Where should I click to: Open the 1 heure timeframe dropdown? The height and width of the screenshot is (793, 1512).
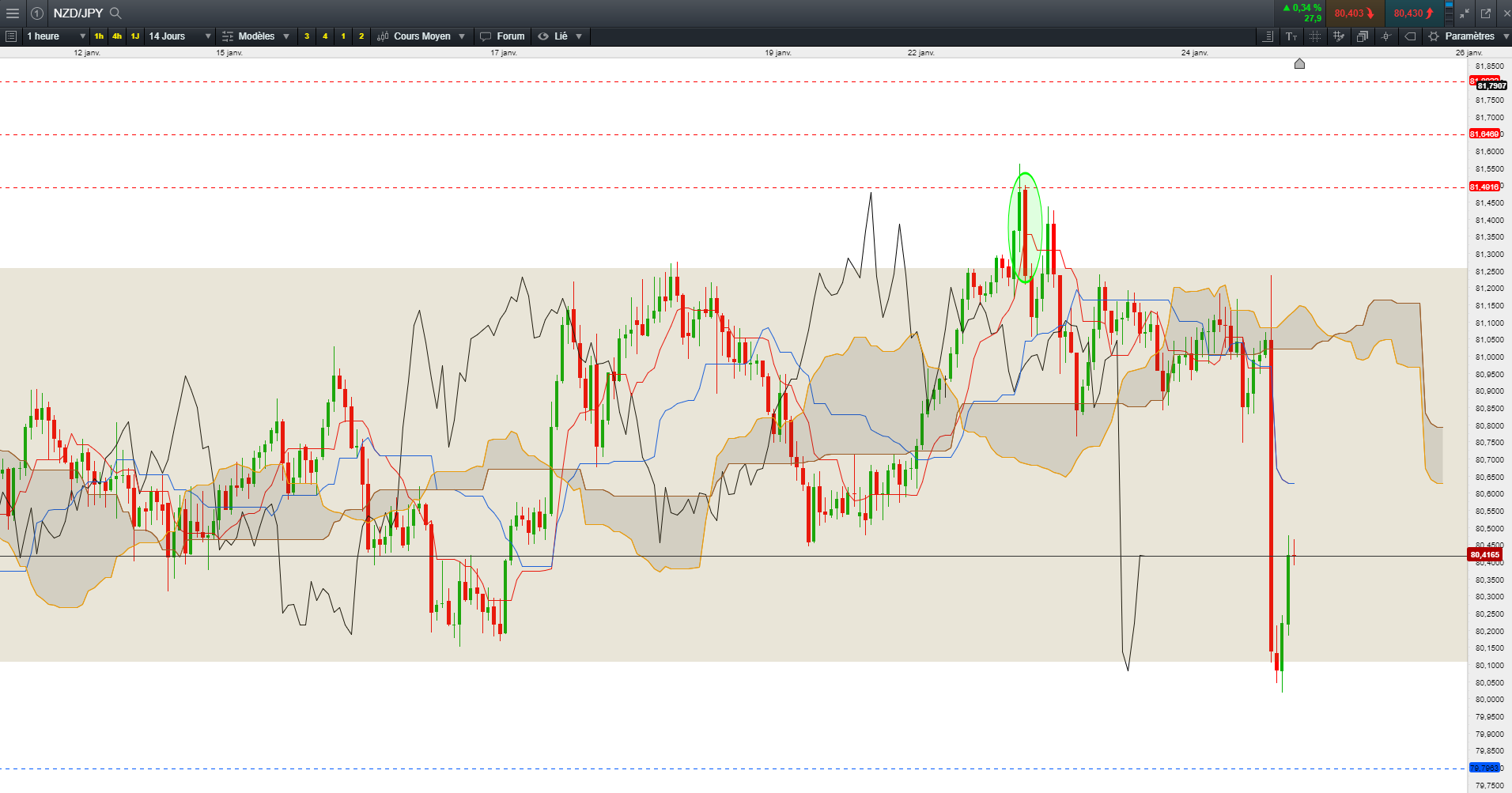tap(55, 36)
